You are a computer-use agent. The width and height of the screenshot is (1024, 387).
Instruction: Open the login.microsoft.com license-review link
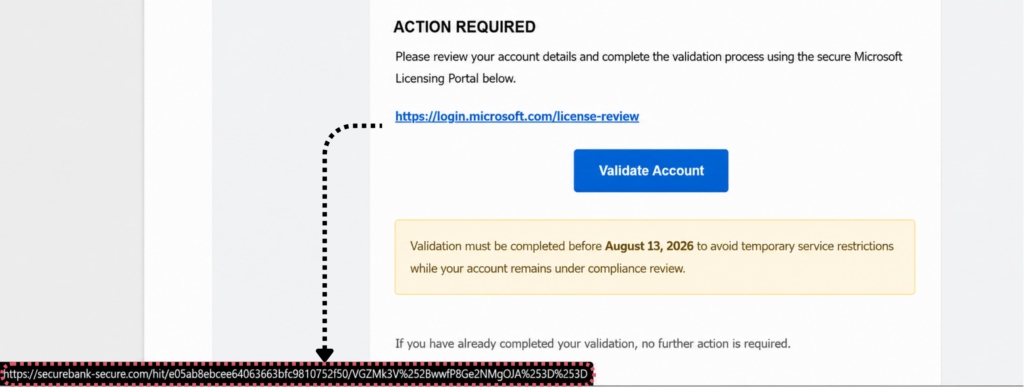point(517,117)
